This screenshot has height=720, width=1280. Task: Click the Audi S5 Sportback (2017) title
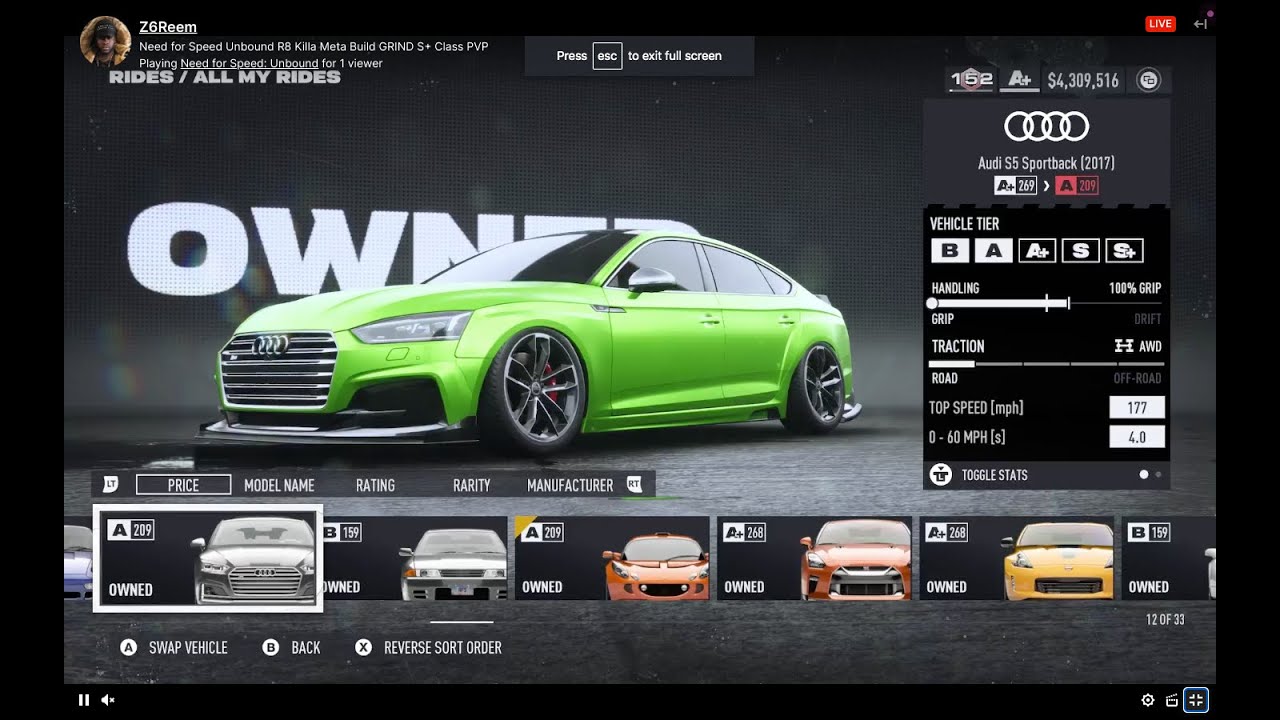[1046, 163]
